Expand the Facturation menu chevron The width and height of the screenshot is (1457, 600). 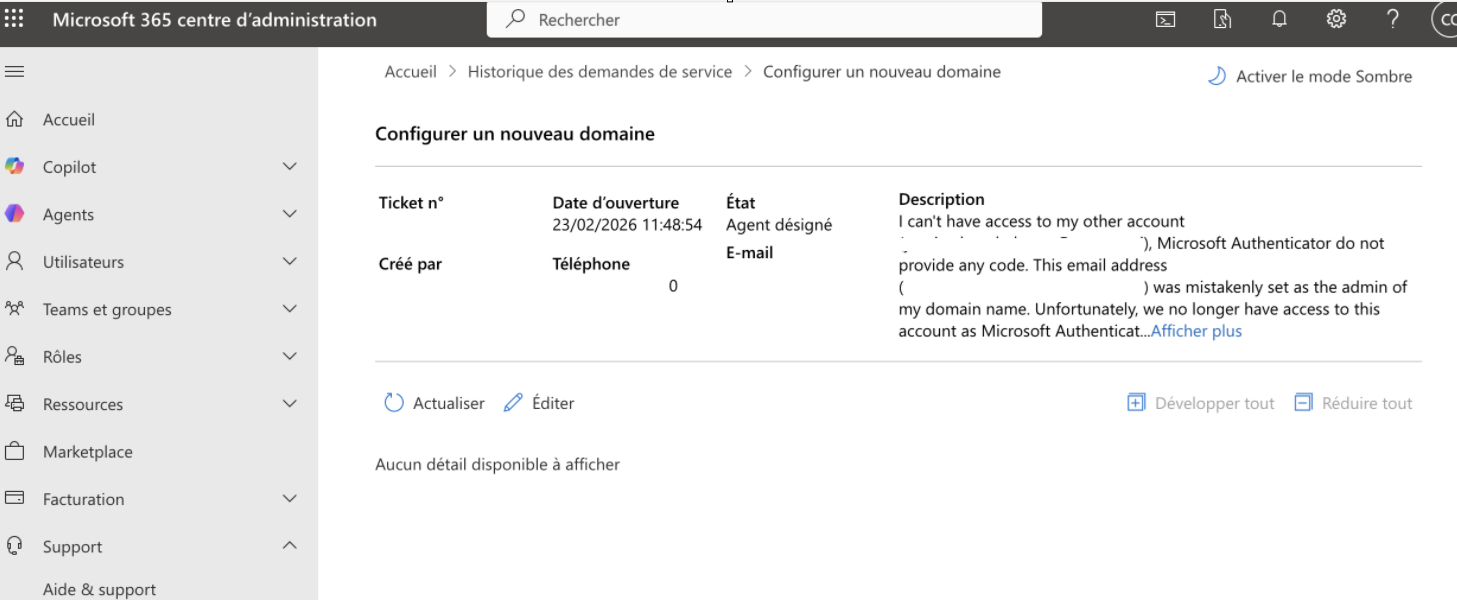click(290, 499)
